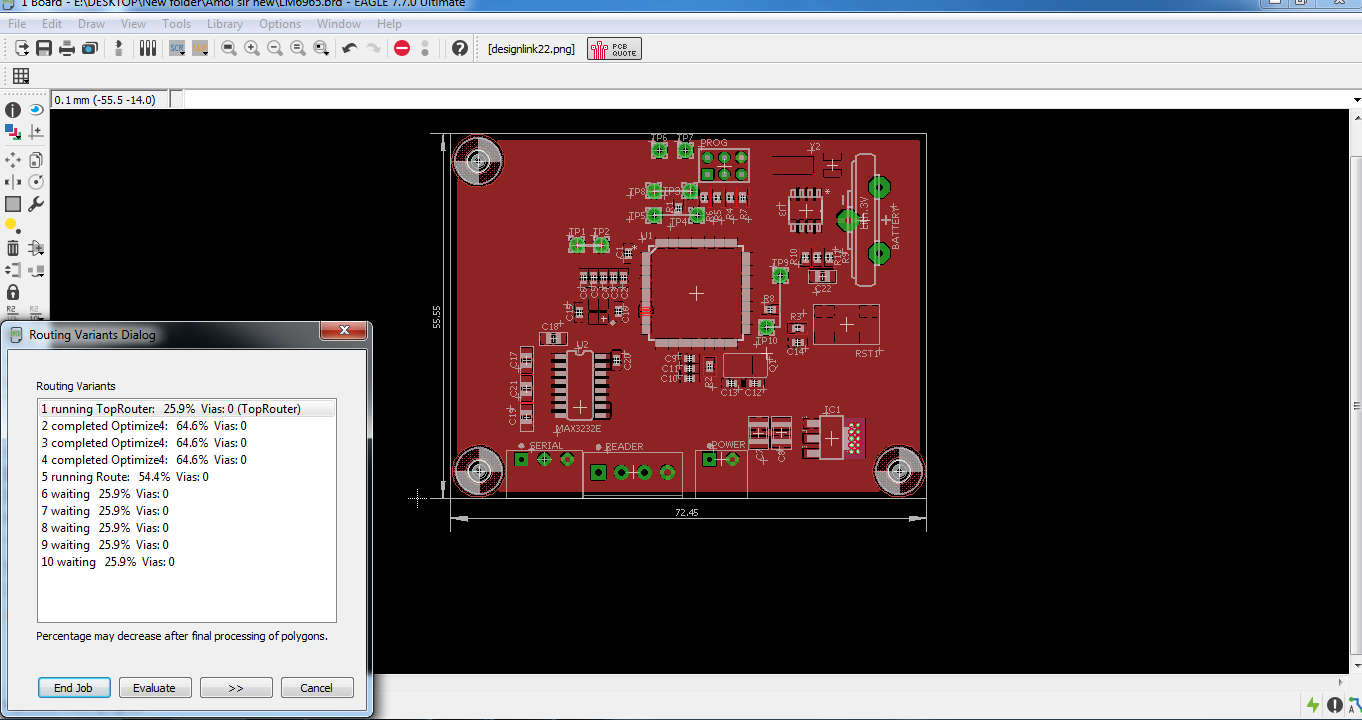Select the Info tool

click(x=13, y=110)
